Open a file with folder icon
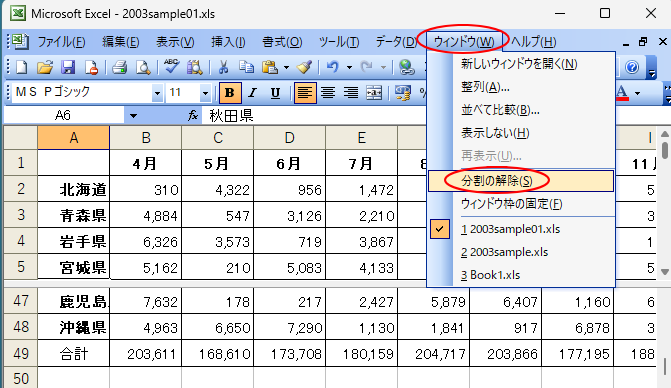Image resolution: width=671 pixels, height=388 pixels. coord(45,67)
